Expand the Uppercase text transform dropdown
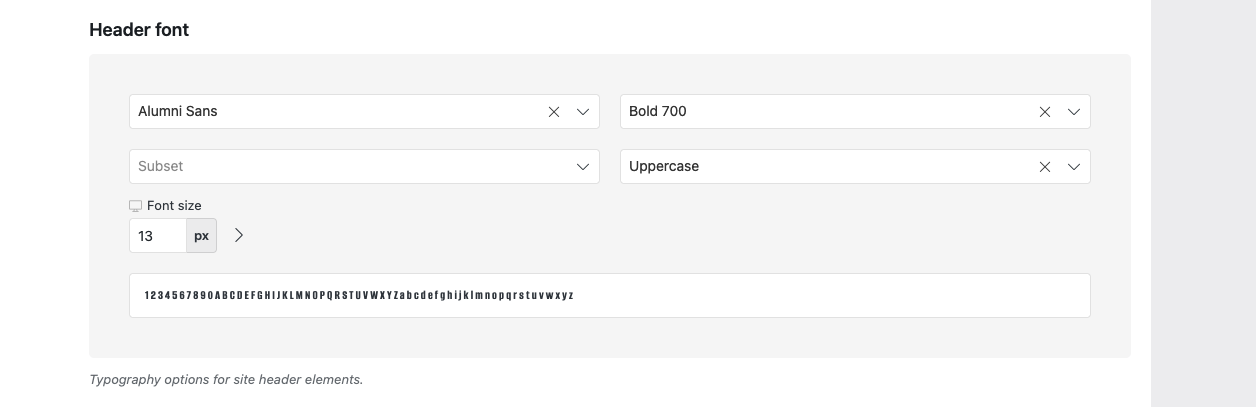The height and width of the screenshot is (407, 1256). (1074, 167)
